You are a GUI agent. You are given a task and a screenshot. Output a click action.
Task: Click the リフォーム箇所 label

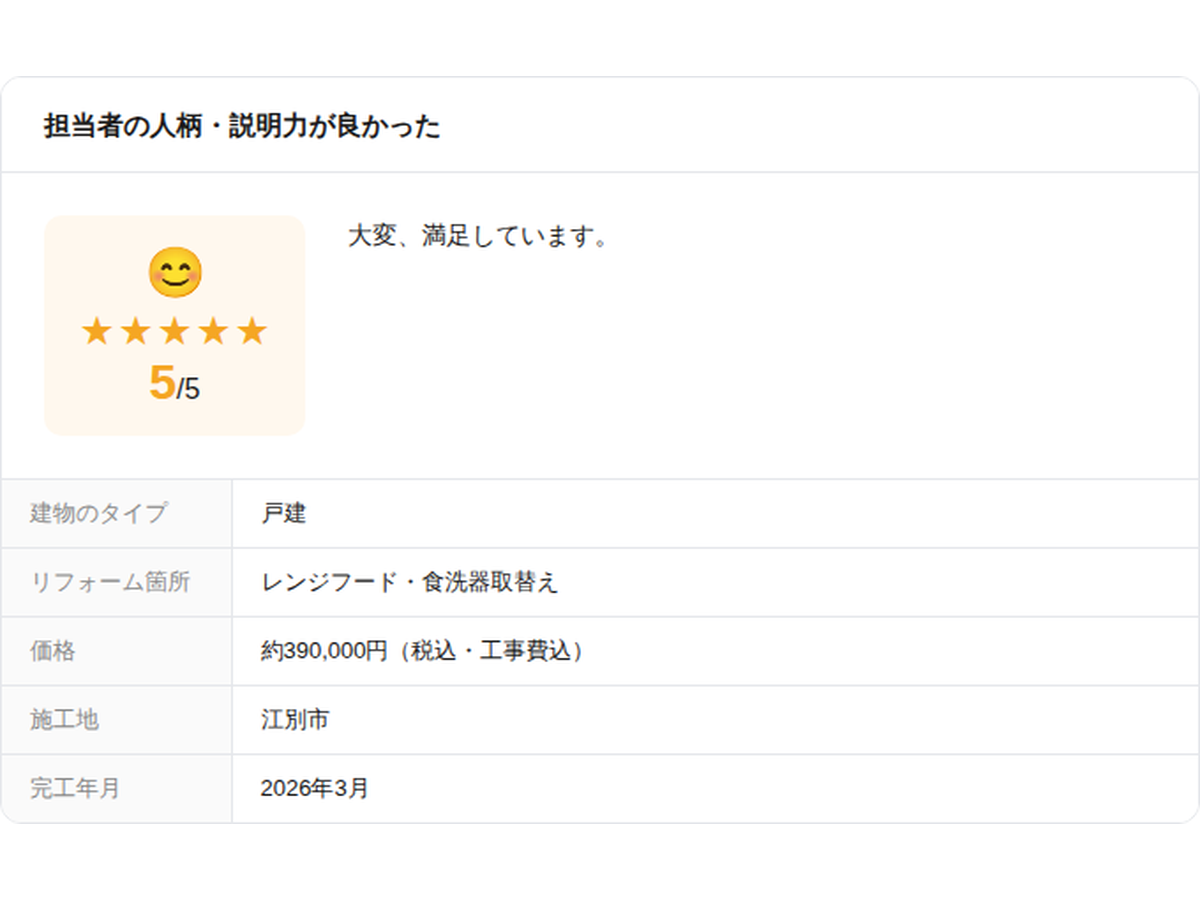[x=110, y=582]
